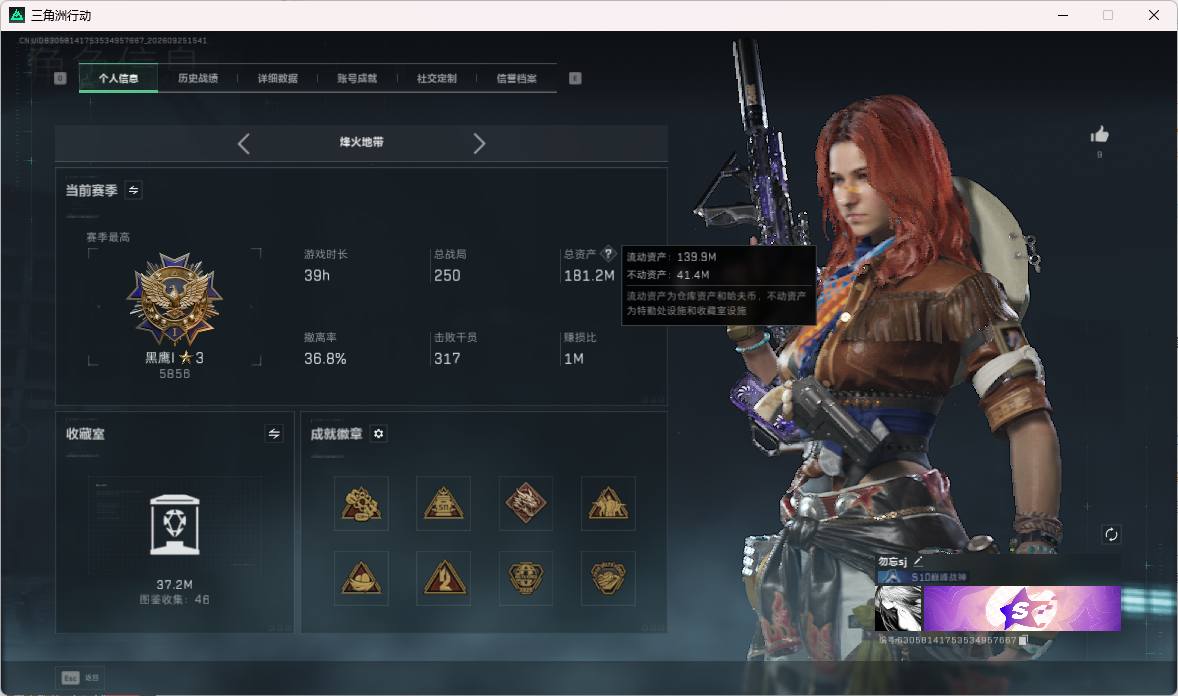The image size is (1178, 696).
Task: Click the Q key previous-tab icon
Action: coord(60,78)
